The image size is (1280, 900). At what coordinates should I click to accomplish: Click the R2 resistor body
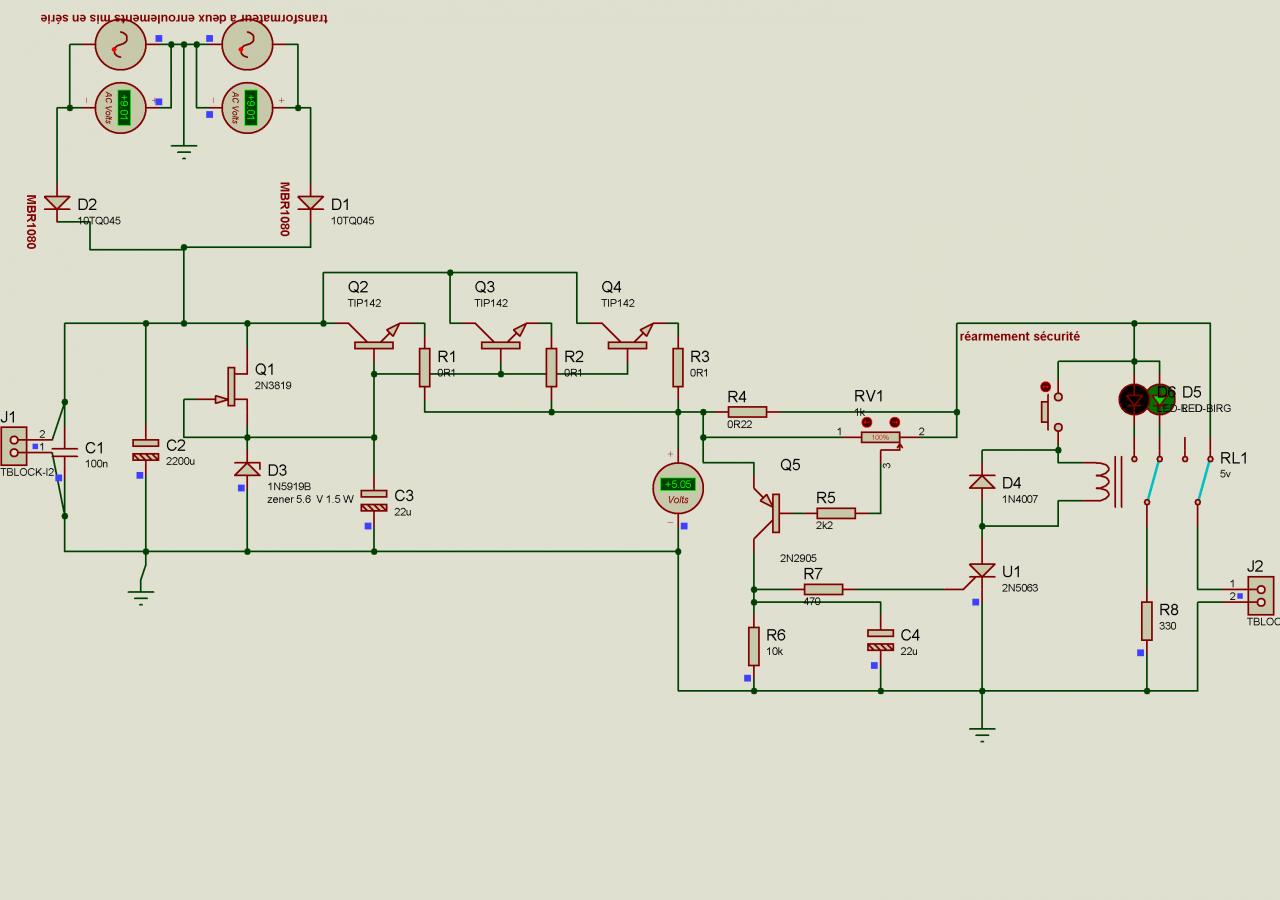(x=552, y=367)
